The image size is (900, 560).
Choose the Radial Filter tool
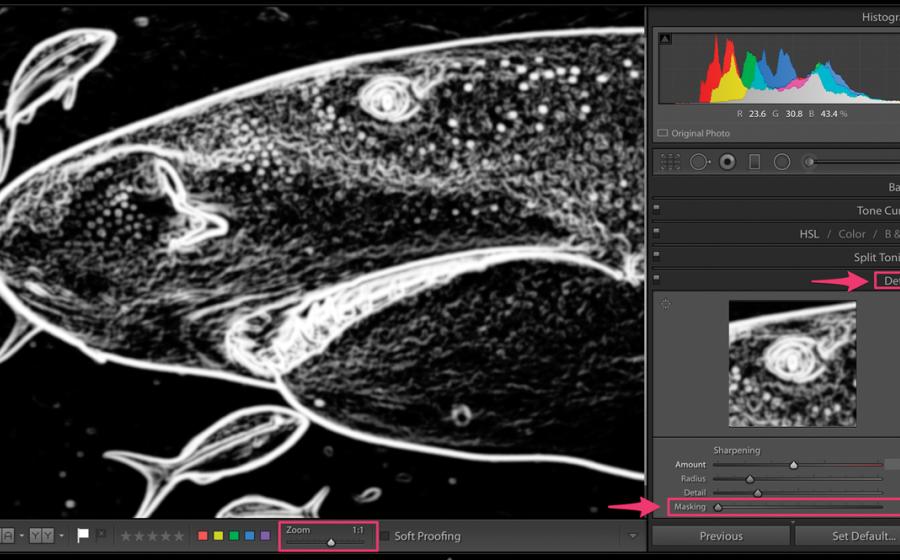coord(782,162)
